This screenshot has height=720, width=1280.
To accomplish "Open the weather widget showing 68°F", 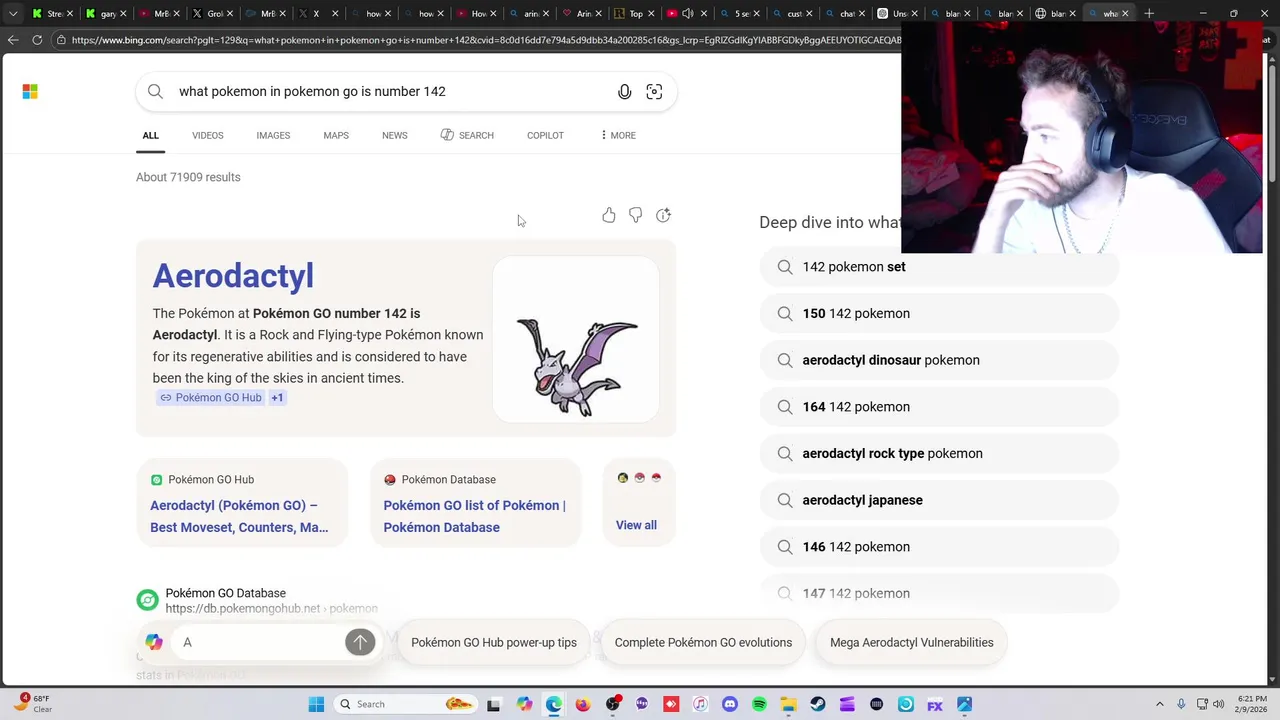I will point(33,704).
